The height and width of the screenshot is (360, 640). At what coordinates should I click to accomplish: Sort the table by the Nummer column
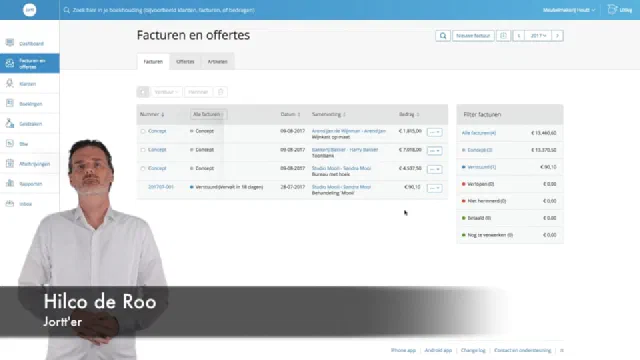coord(152,114)
